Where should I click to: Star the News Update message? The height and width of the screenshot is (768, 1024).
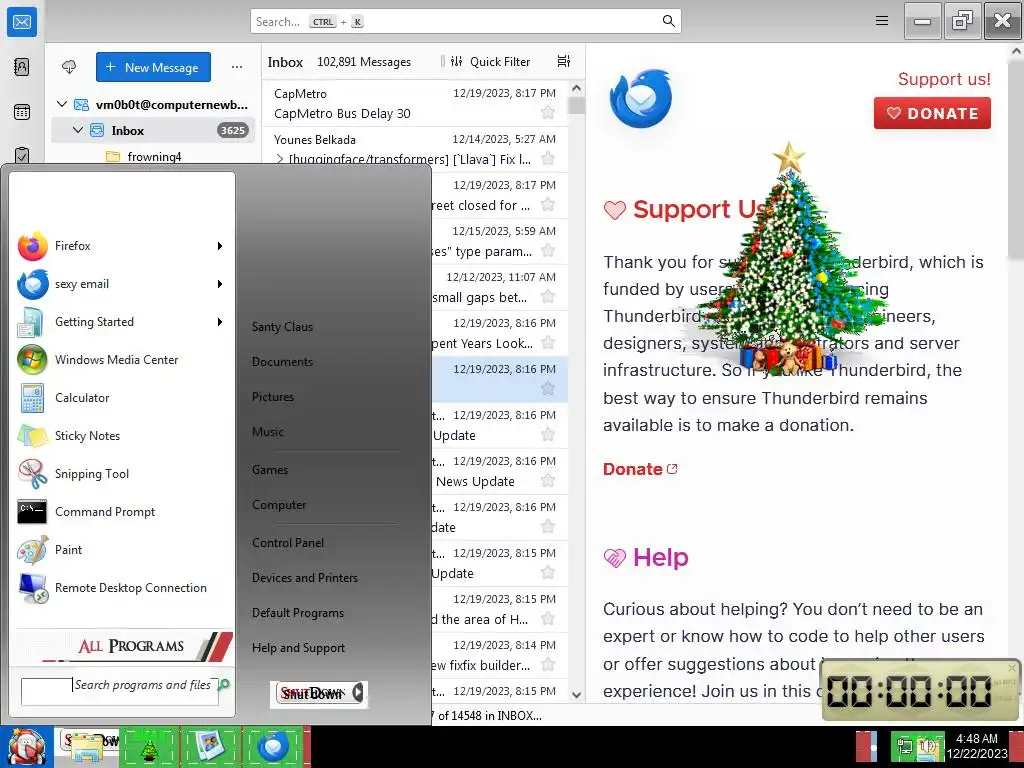click(548, 481)
